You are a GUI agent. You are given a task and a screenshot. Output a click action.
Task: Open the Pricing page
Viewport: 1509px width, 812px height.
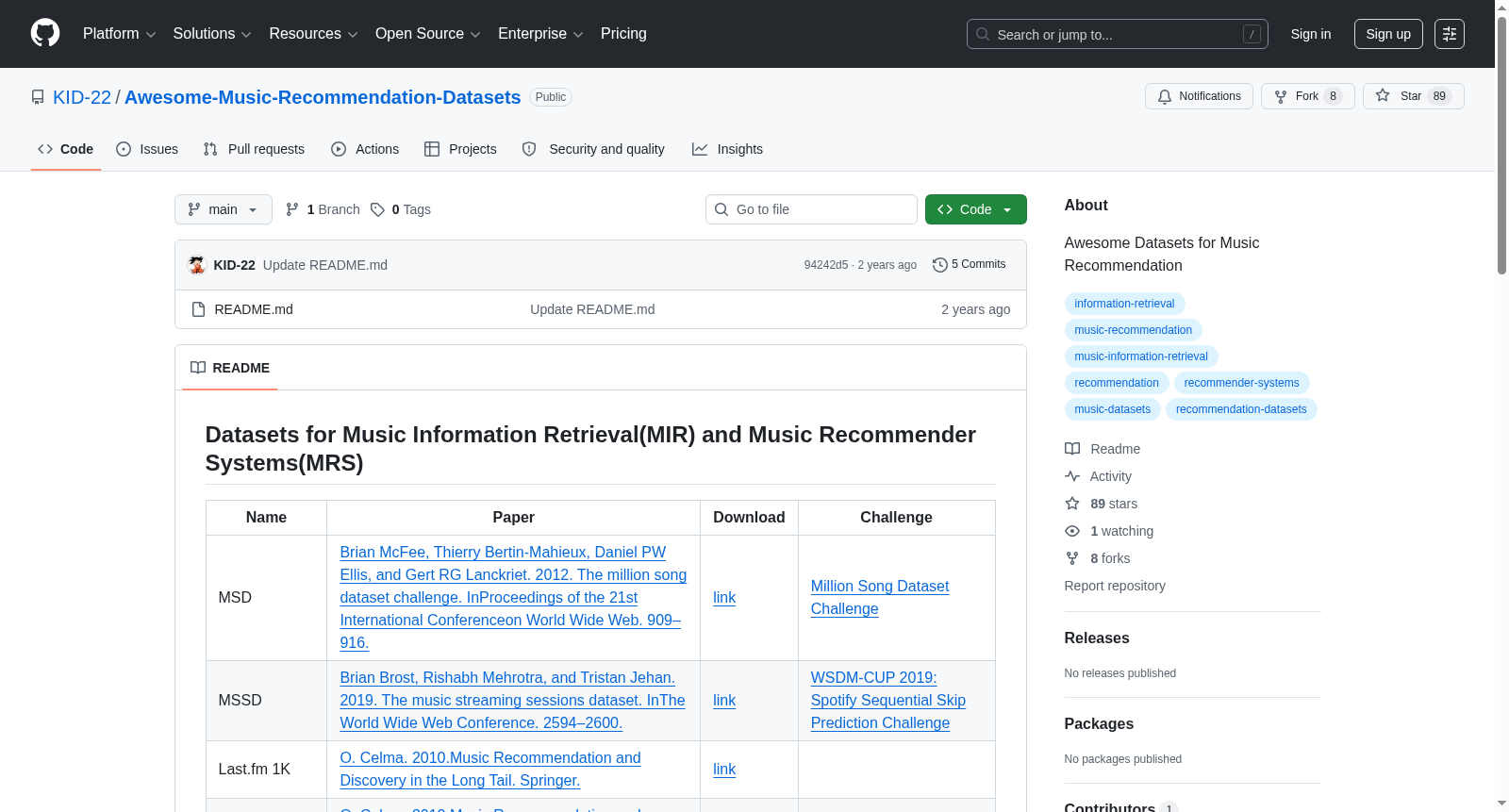pyautogui.click(x=623, y=34)
